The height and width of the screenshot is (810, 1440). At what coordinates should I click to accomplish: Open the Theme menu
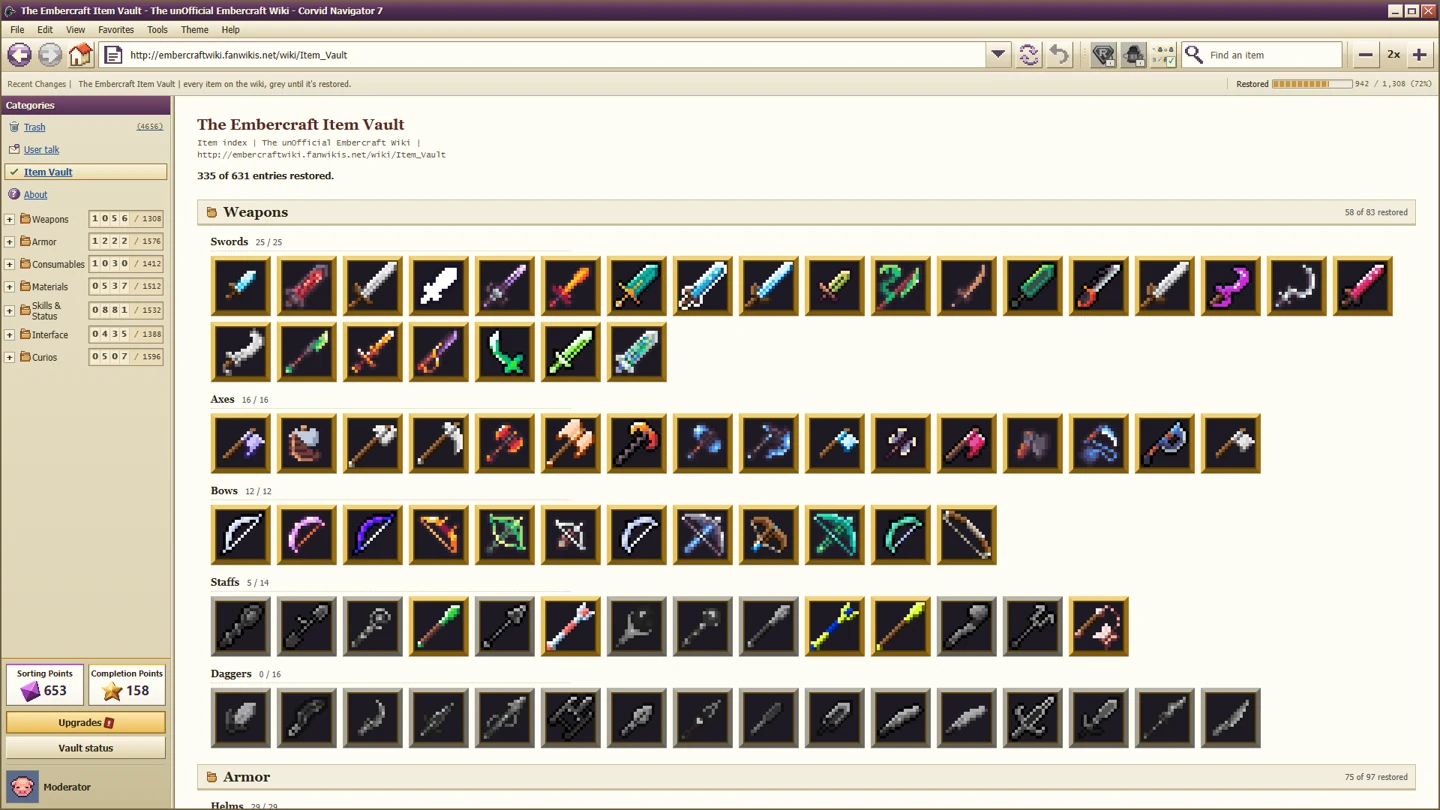click(194, 30)
